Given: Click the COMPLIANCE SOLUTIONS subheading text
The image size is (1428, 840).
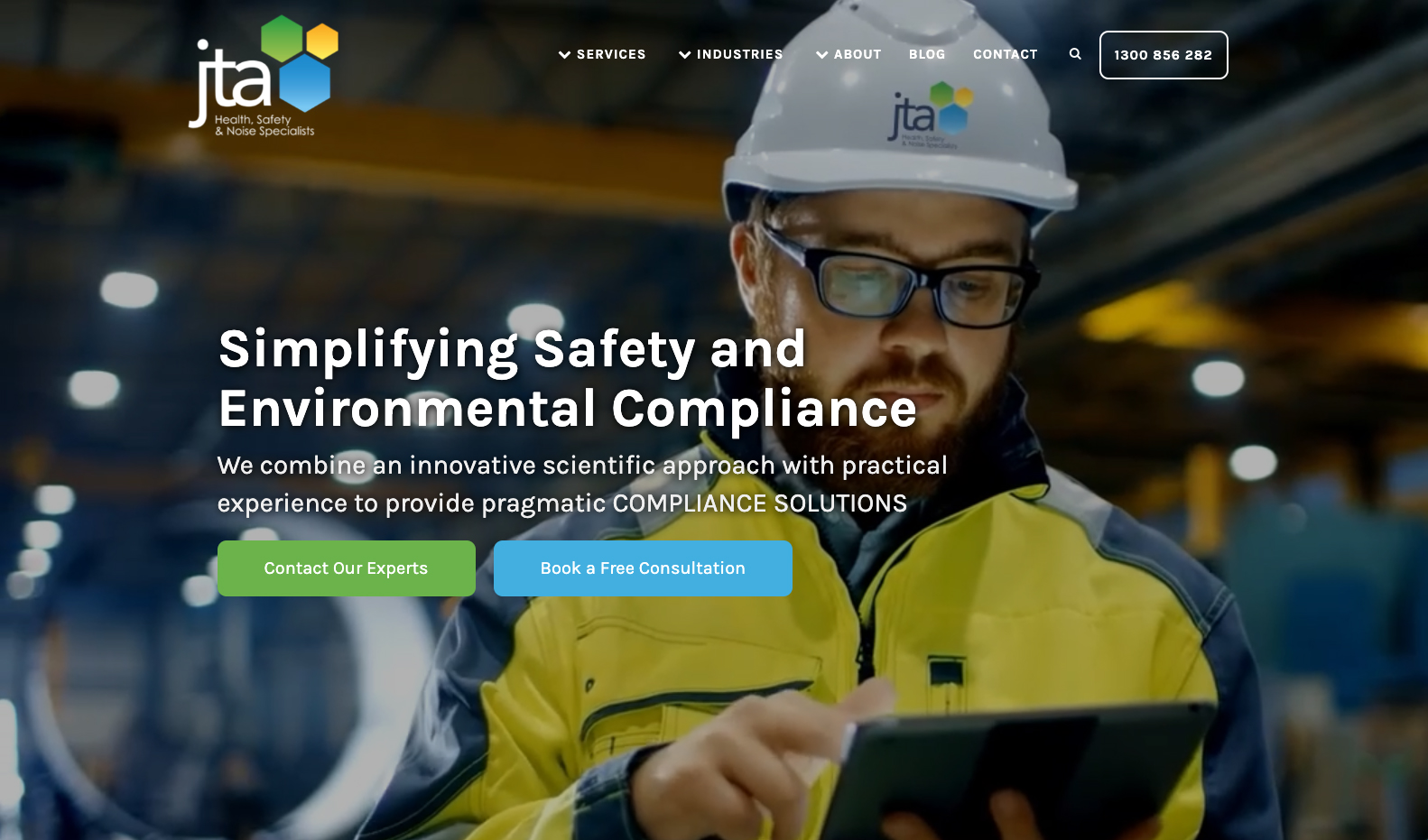Looking at the screenshot, I should (760, 503).
